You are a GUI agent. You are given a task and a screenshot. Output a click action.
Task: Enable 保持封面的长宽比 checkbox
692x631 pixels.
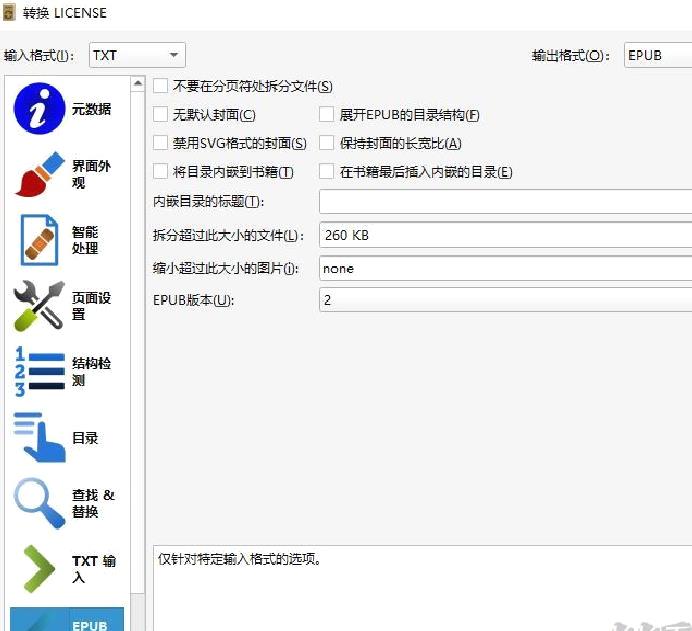click(326, 143)
